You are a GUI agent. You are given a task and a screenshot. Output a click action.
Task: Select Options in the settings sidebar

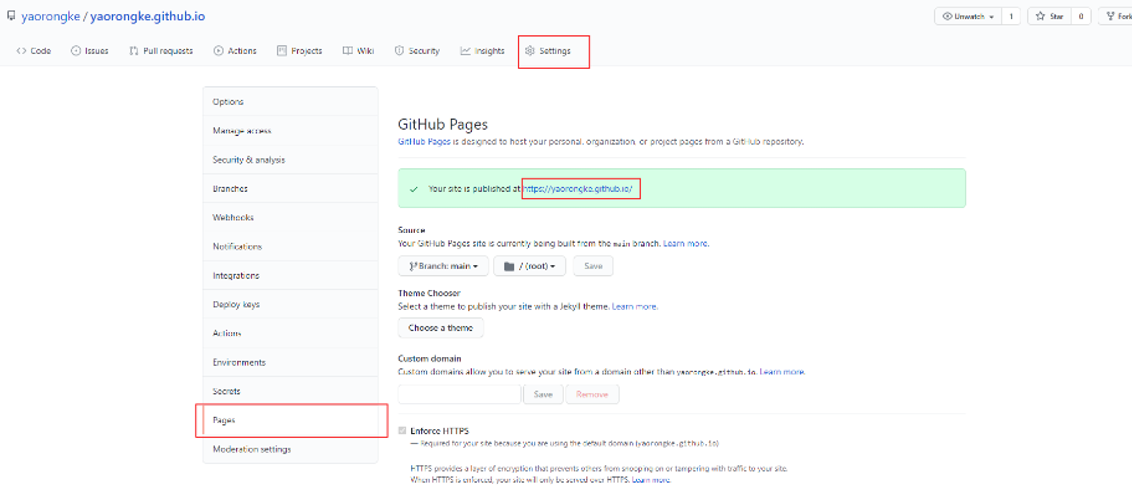pos(290,102)
